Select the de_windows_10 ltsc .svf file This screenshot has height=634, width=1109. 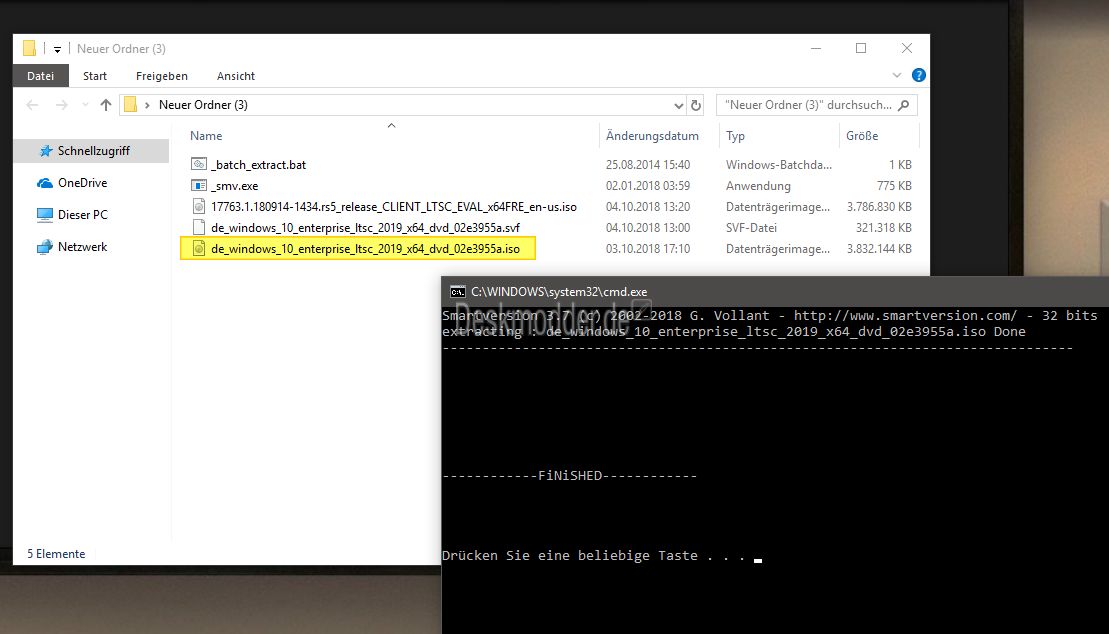tap(365, 228)
